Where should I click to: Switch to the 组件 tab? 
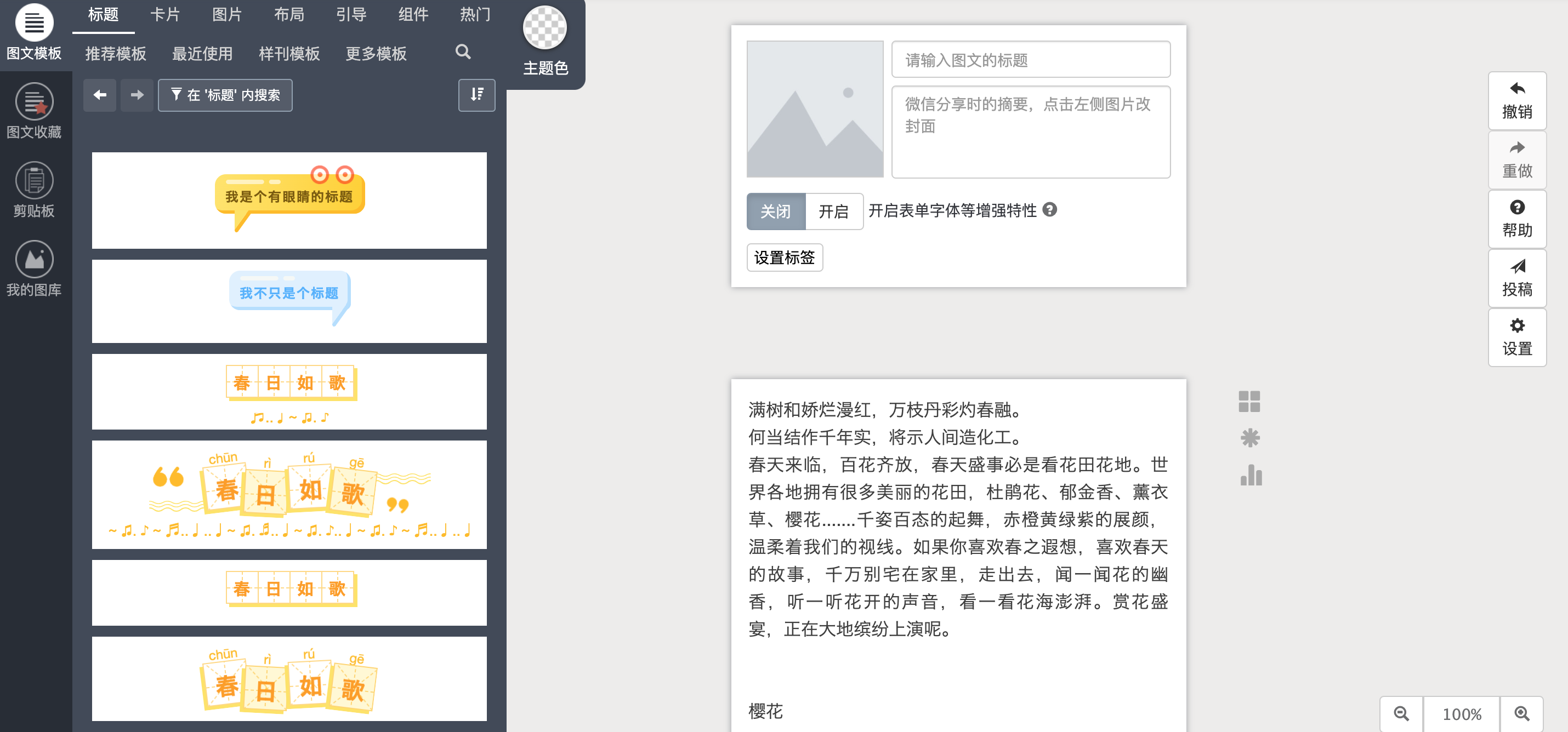(x=413, y=15)
